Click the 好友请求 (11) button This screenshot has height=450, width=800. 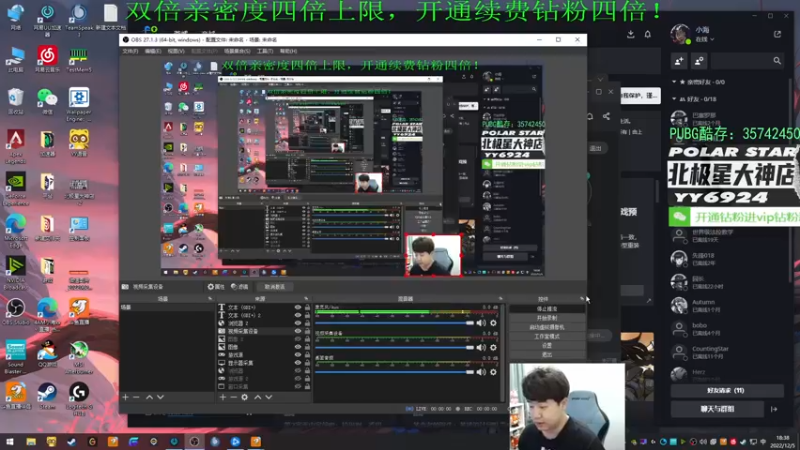pyautogui.click(x=727, y=390)
